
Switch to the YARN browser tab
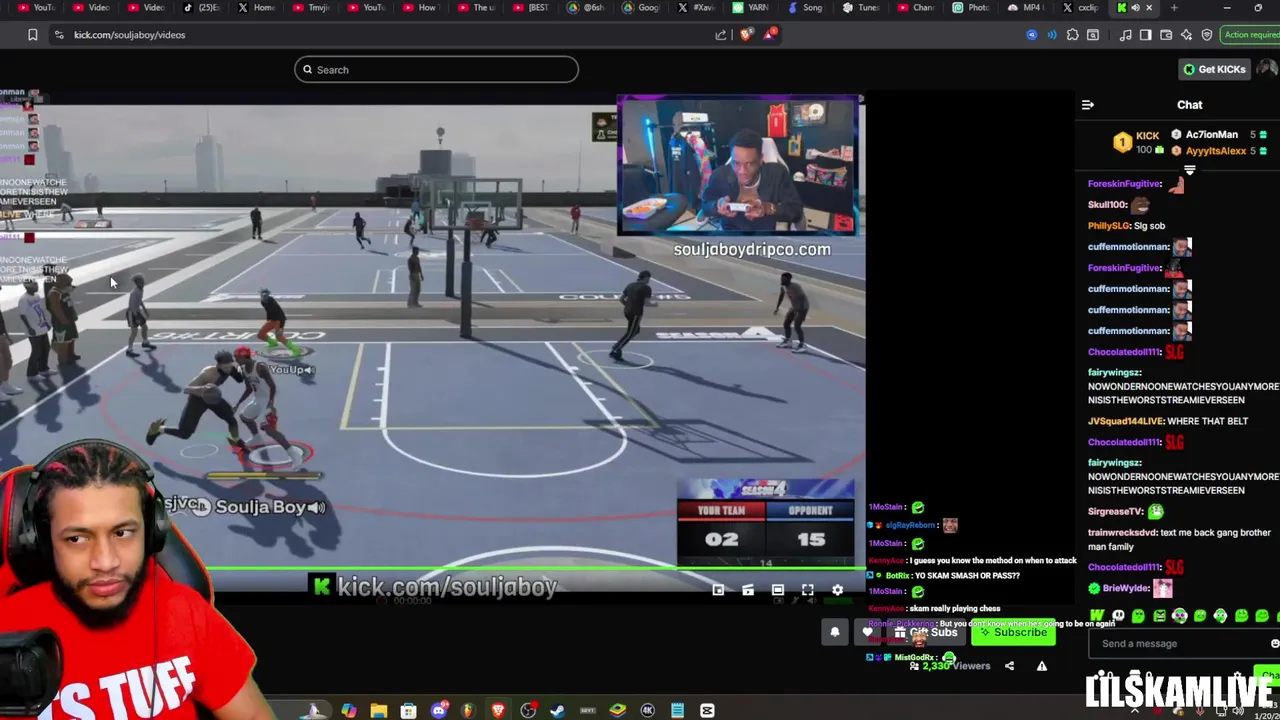pyautogui.click(x=749, y=8)
